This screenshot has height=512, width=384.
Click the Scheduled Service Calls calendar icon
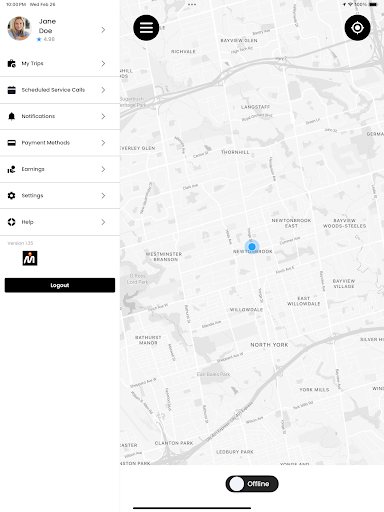click(12, 90)
